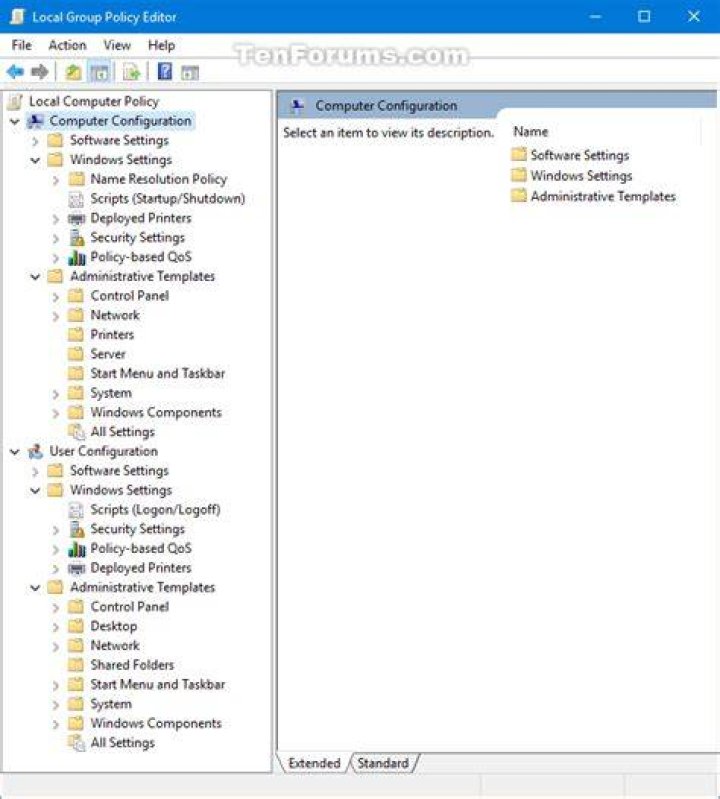Expand the Desktop node under User Configuration
The image size is (720, 799).
point(56,627)
